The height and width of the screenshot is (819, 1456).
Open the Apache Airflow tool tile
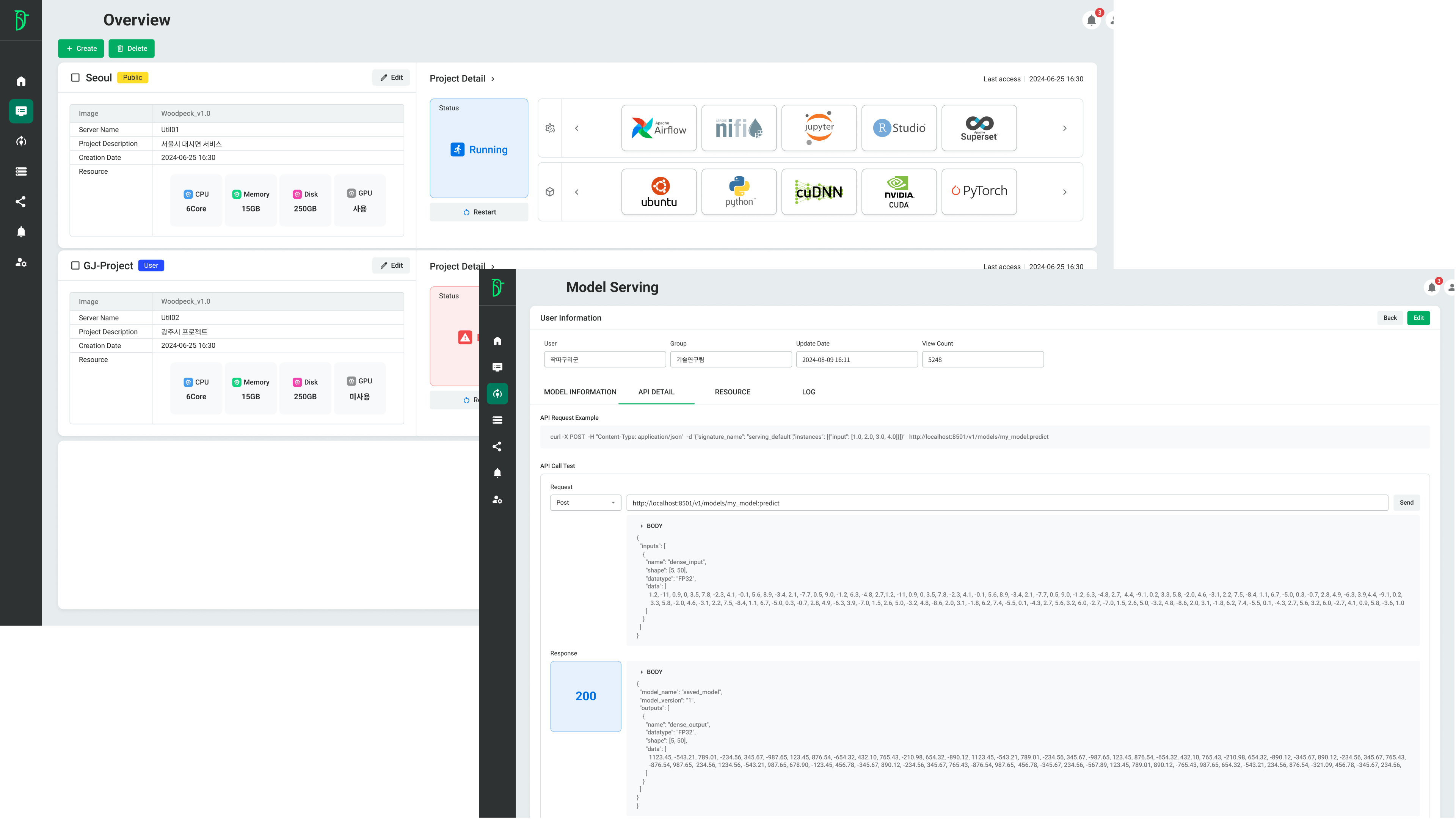click(659, 128)
